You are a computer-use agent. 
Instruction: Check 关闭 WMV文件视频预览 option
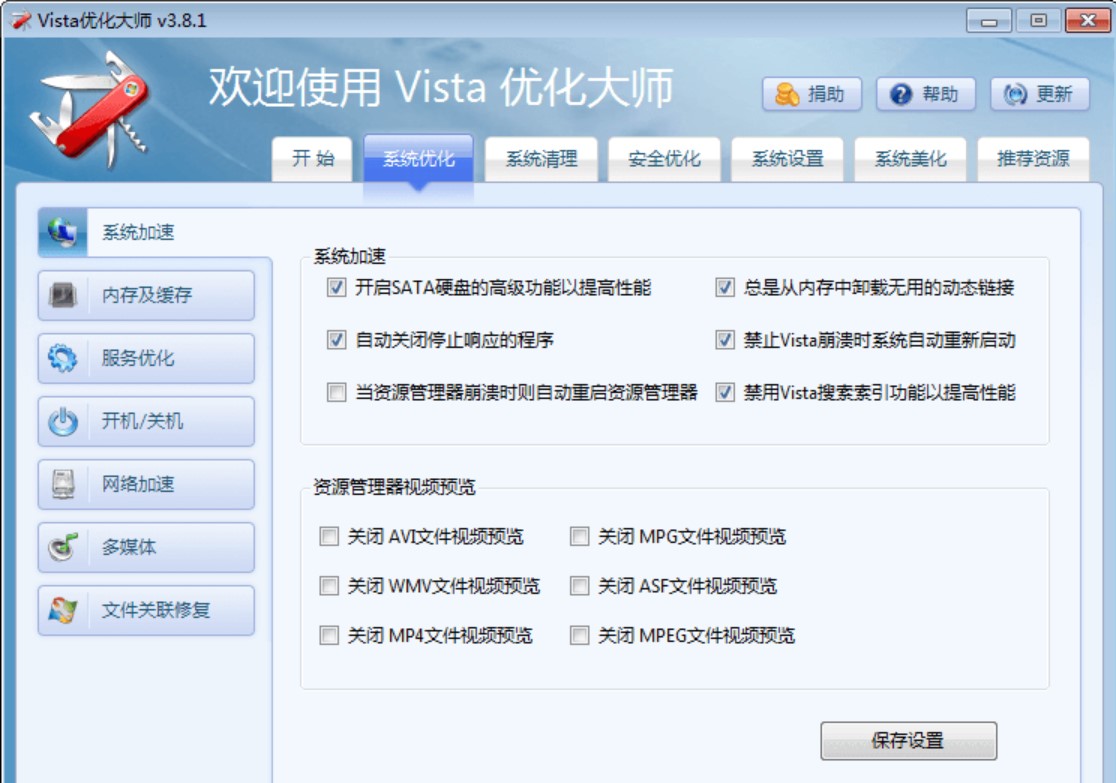pos(329,586)
